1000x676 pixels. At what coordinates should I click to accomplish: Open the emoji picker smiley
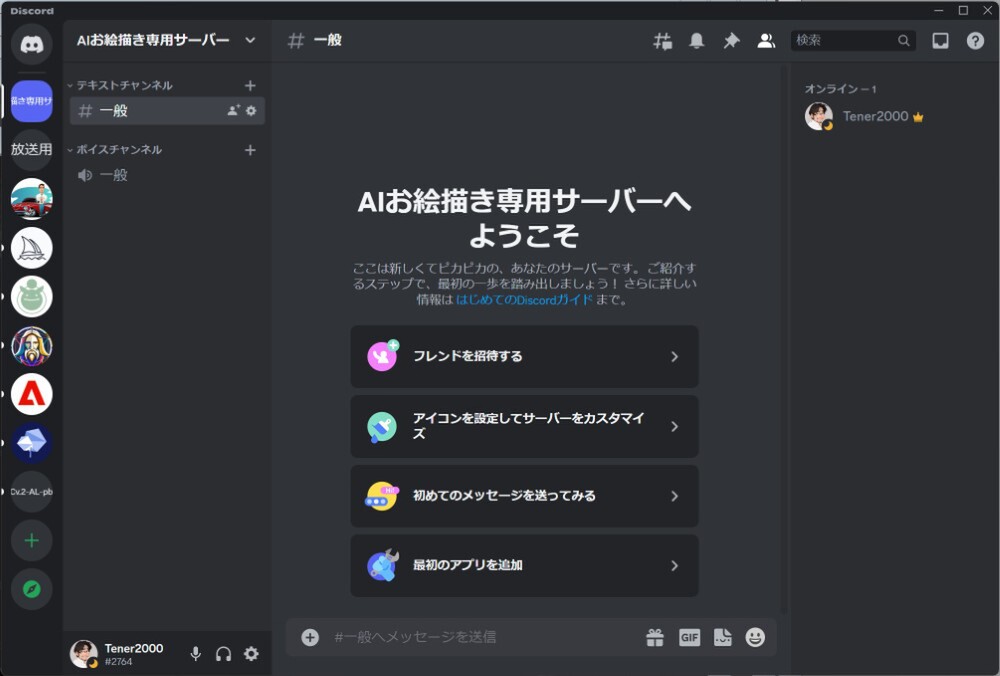[755, 637]
